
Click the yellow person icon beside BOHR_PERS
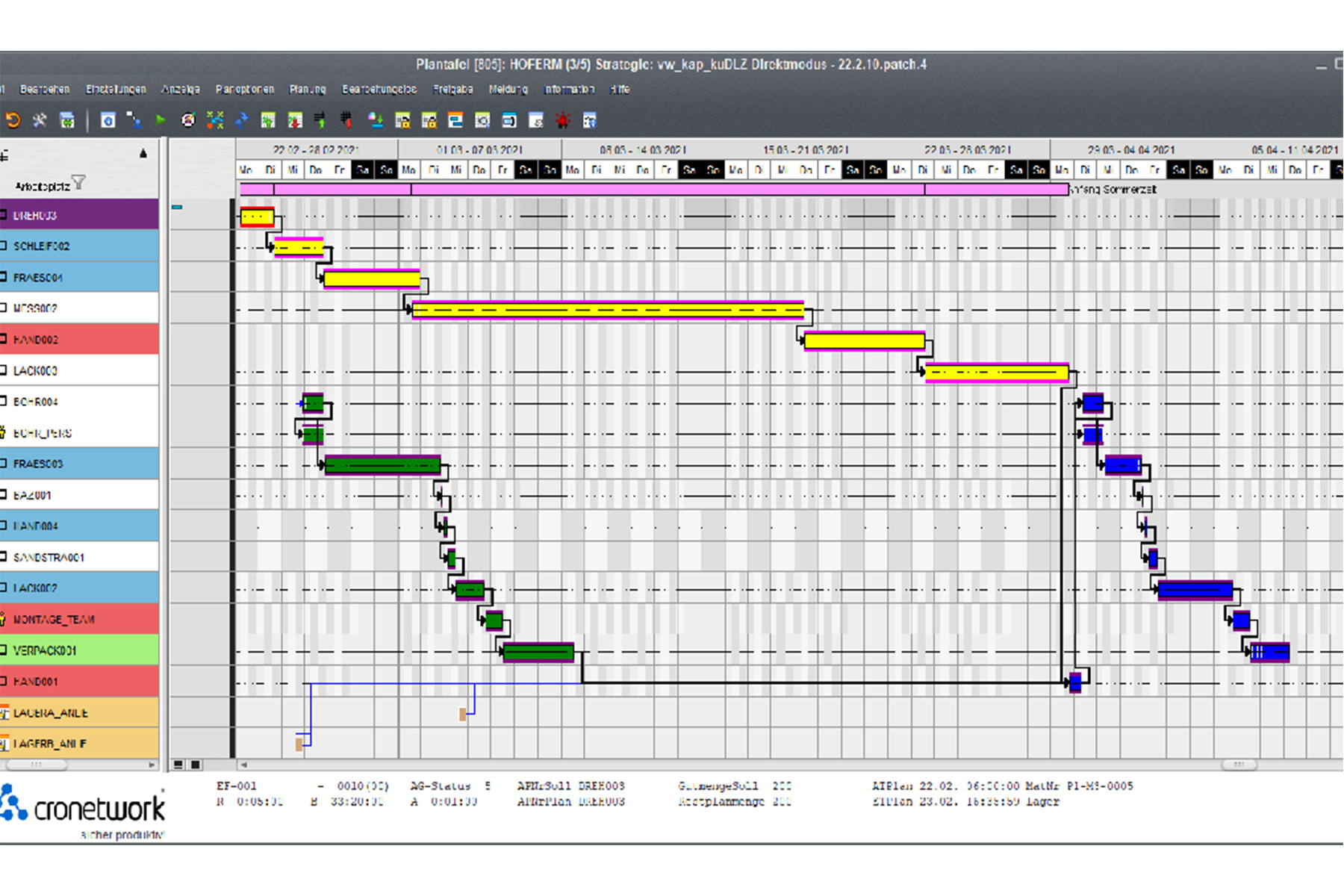pos(3,432)
